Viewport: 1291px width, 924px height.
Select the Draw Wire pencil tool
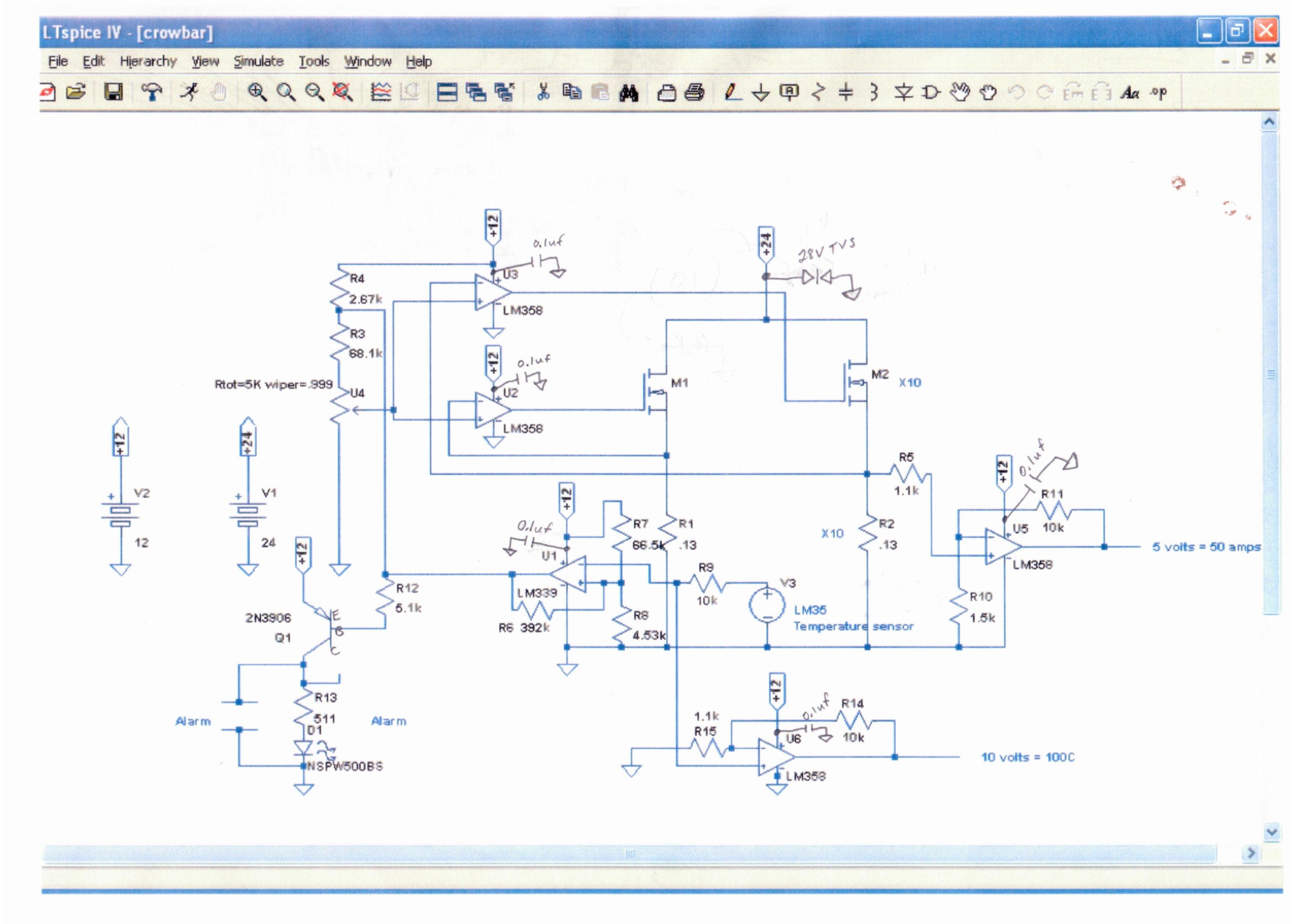coord(732,92)
